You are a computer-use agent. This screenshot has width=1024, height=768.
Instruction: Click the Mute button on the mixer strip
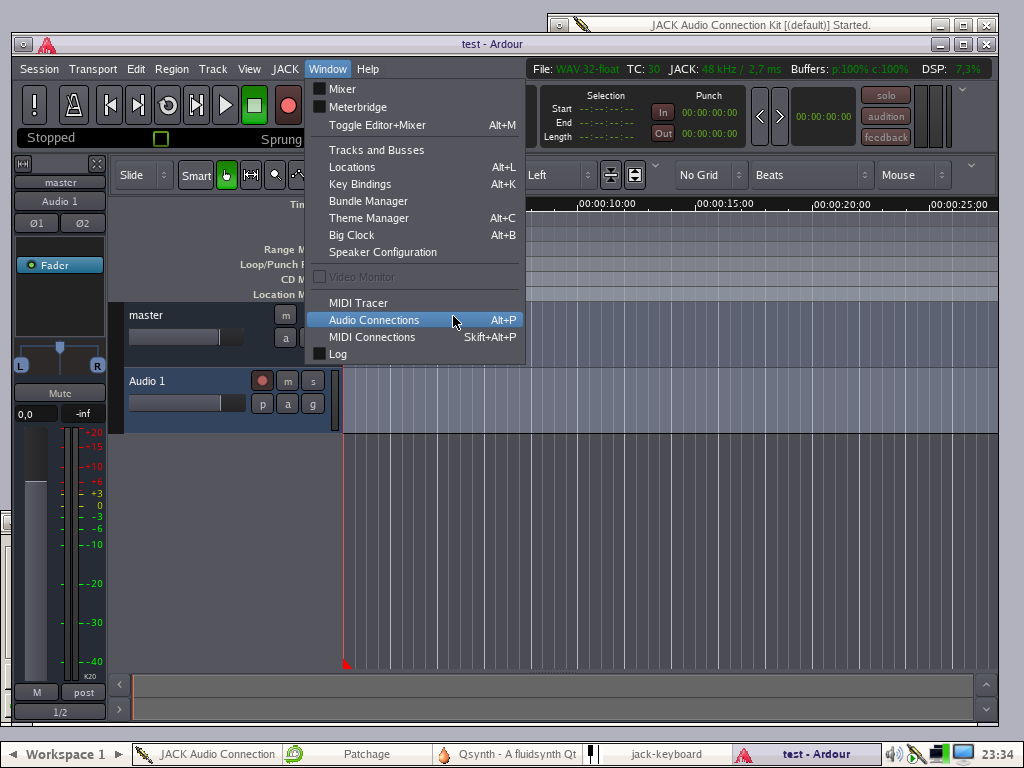pos(60,393)
